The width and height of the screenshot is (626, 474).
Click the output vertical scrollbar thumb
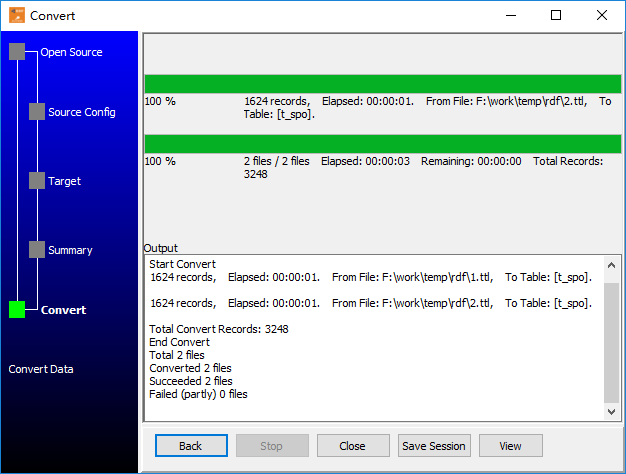[x=611, y=343]
